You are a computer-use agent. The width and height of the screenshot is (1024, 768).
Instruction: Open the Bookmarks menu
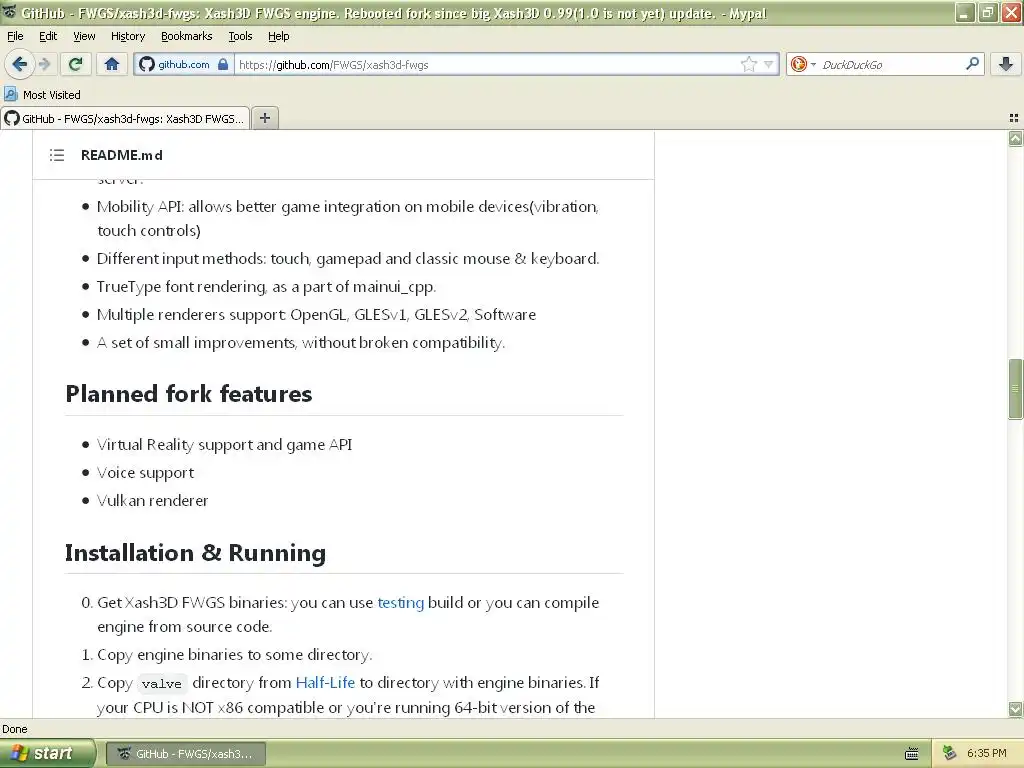click(x=186, y=36)
